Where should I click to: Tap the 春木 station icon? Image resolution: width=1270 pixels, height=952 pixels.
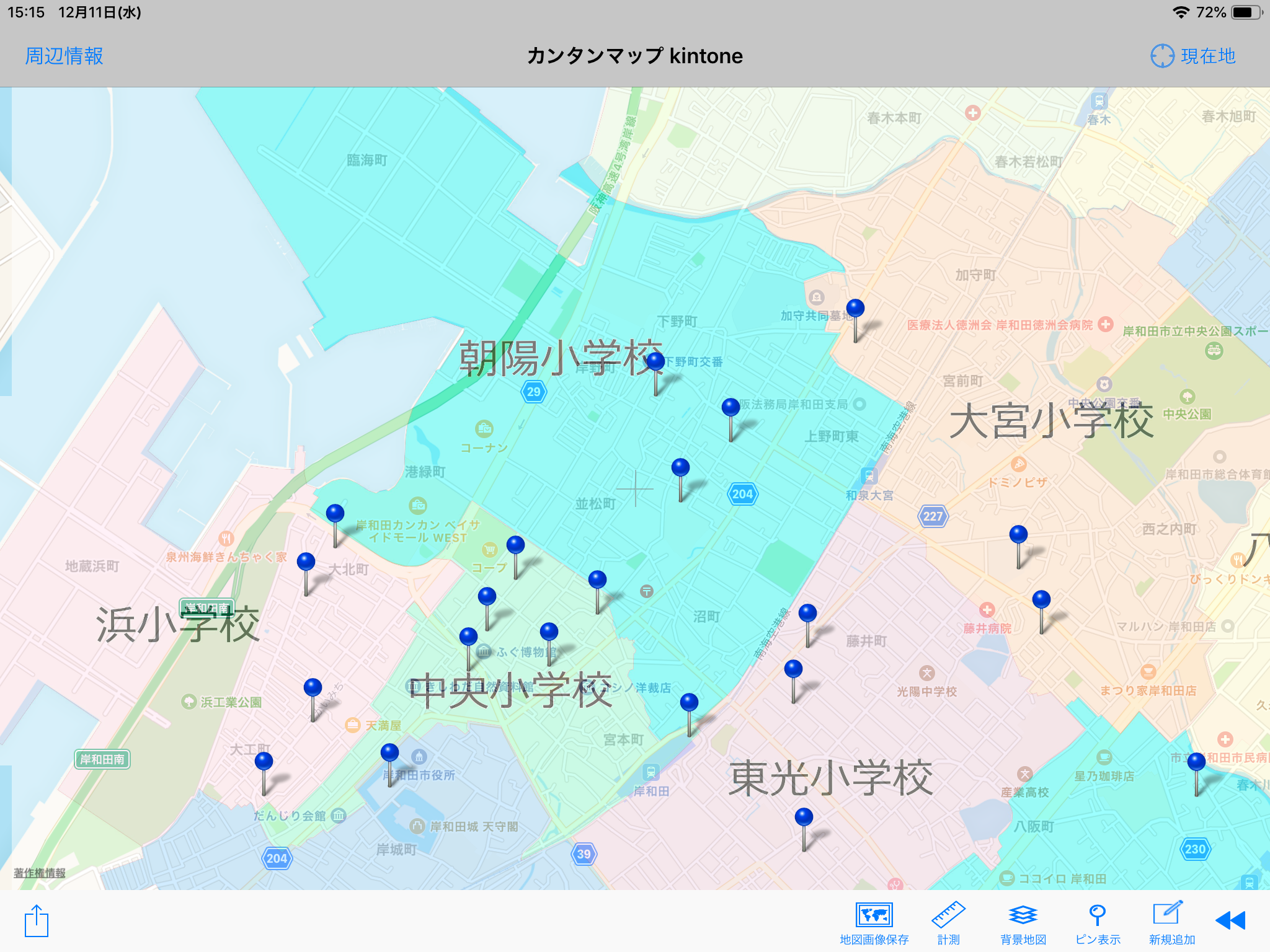(x=1099, y=100)
